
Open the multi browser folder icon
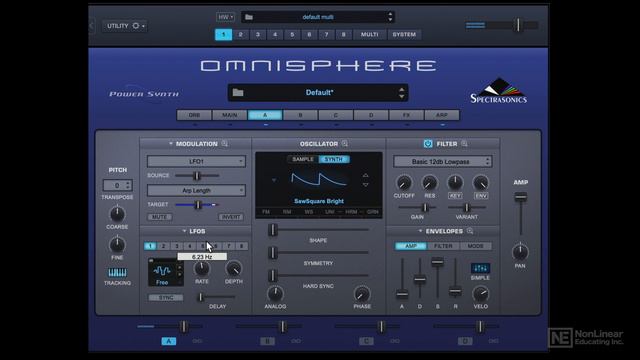click(249, 17)
